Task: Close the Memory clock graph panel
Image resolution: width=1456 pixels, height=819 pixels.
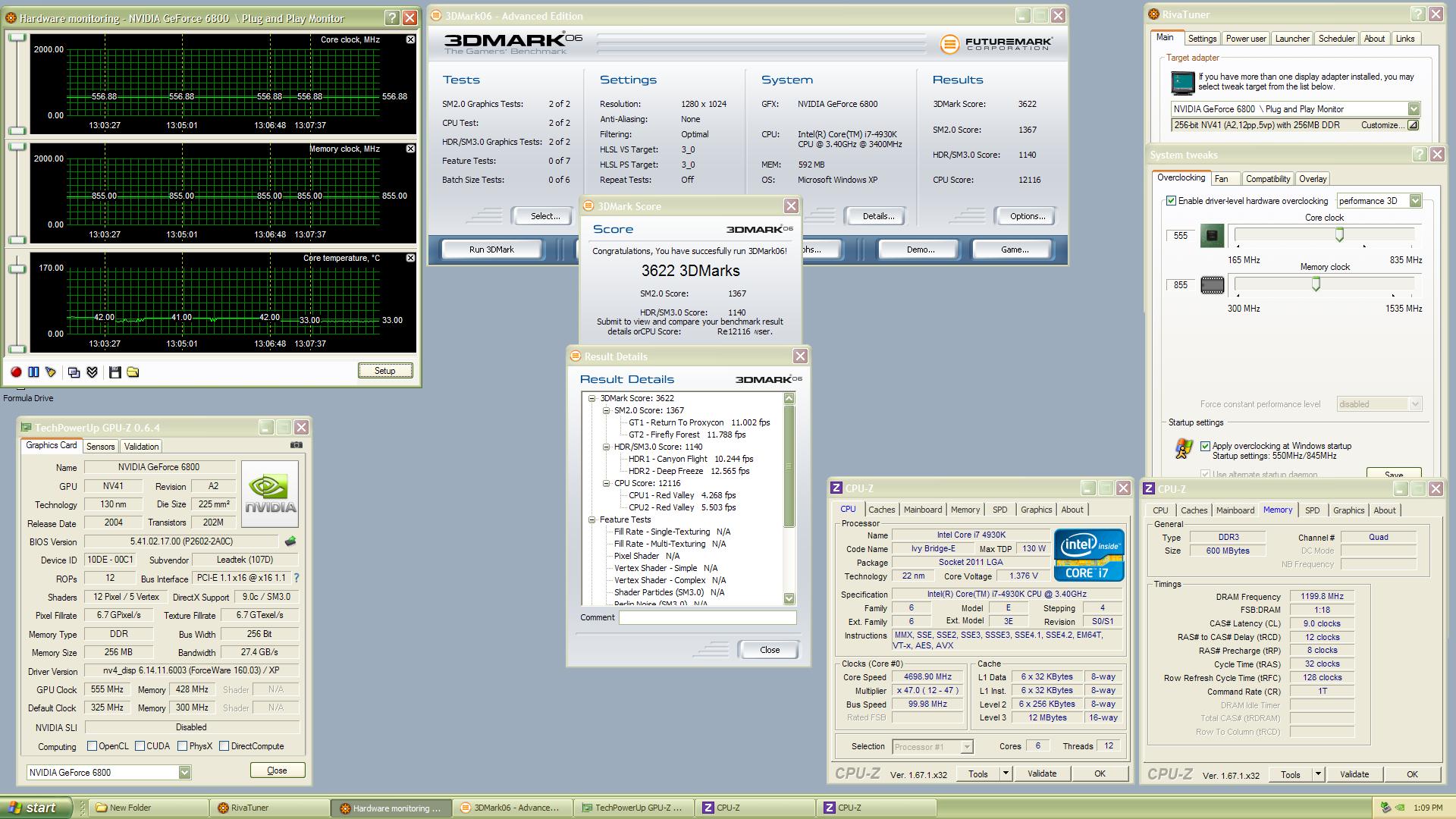Action: [x=410, y=149]
